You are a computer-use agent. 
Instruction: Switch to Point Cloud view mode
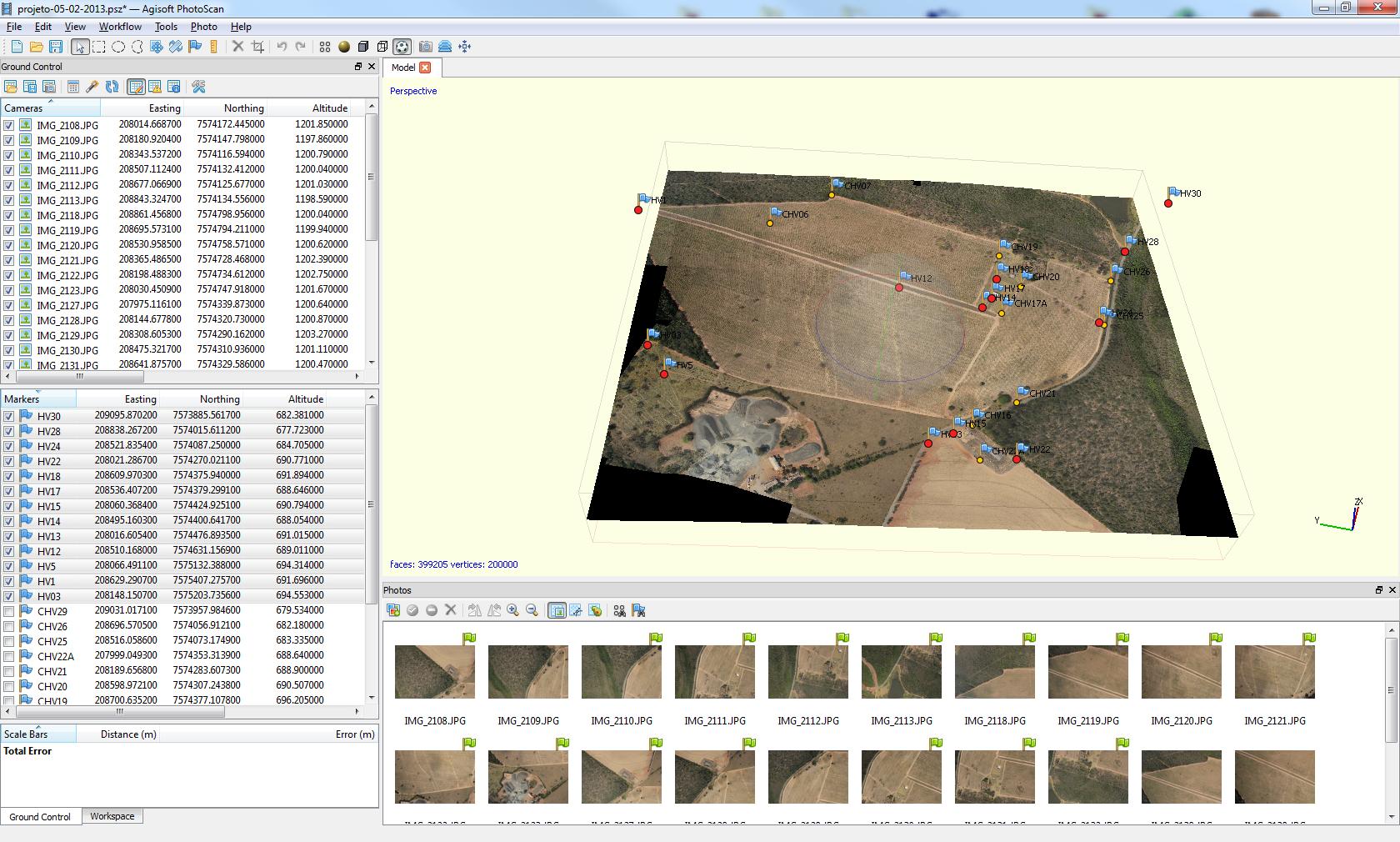[325, 47]
